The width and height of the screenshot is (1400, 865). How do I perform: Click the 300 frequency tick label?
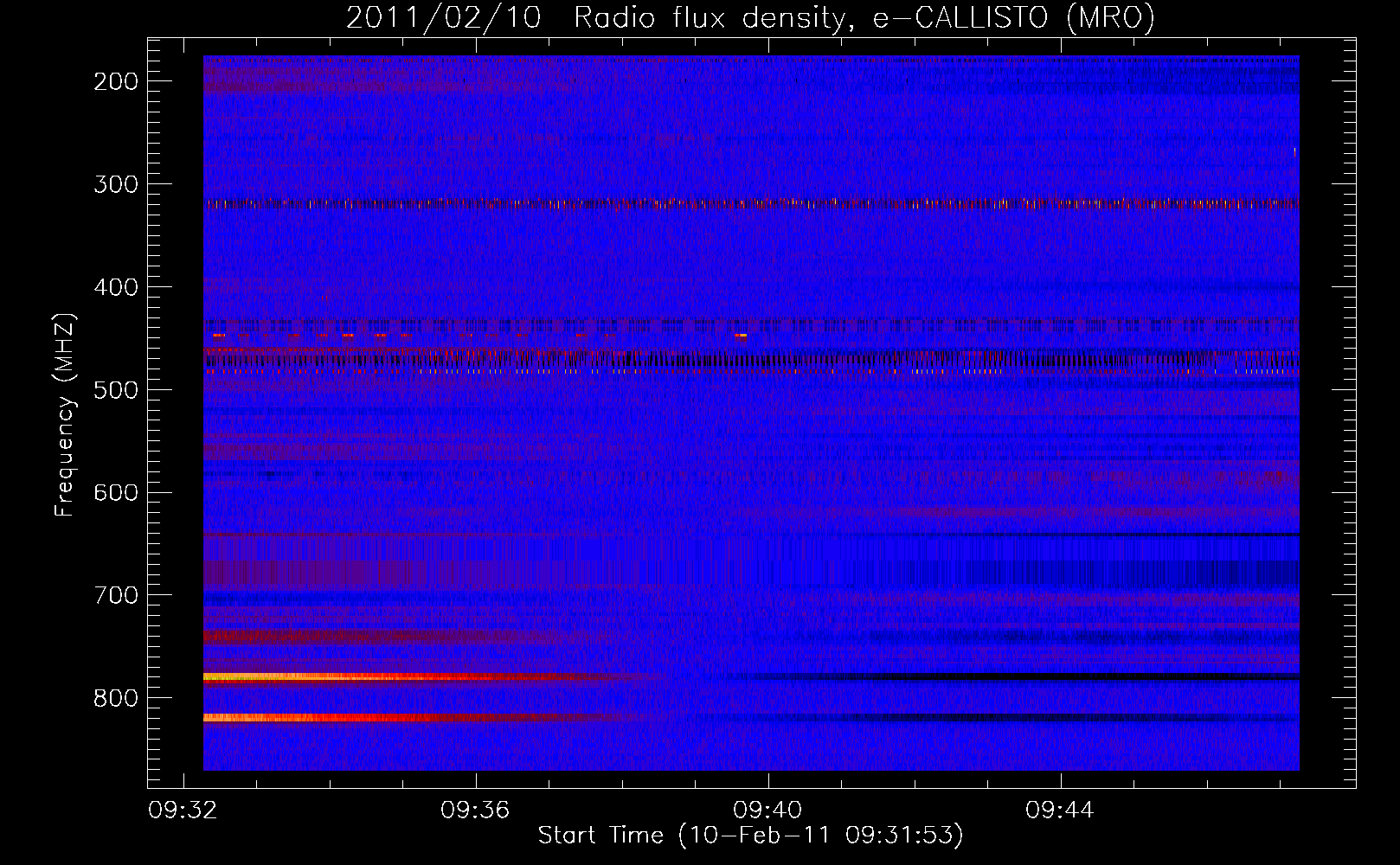click(116, 184)
